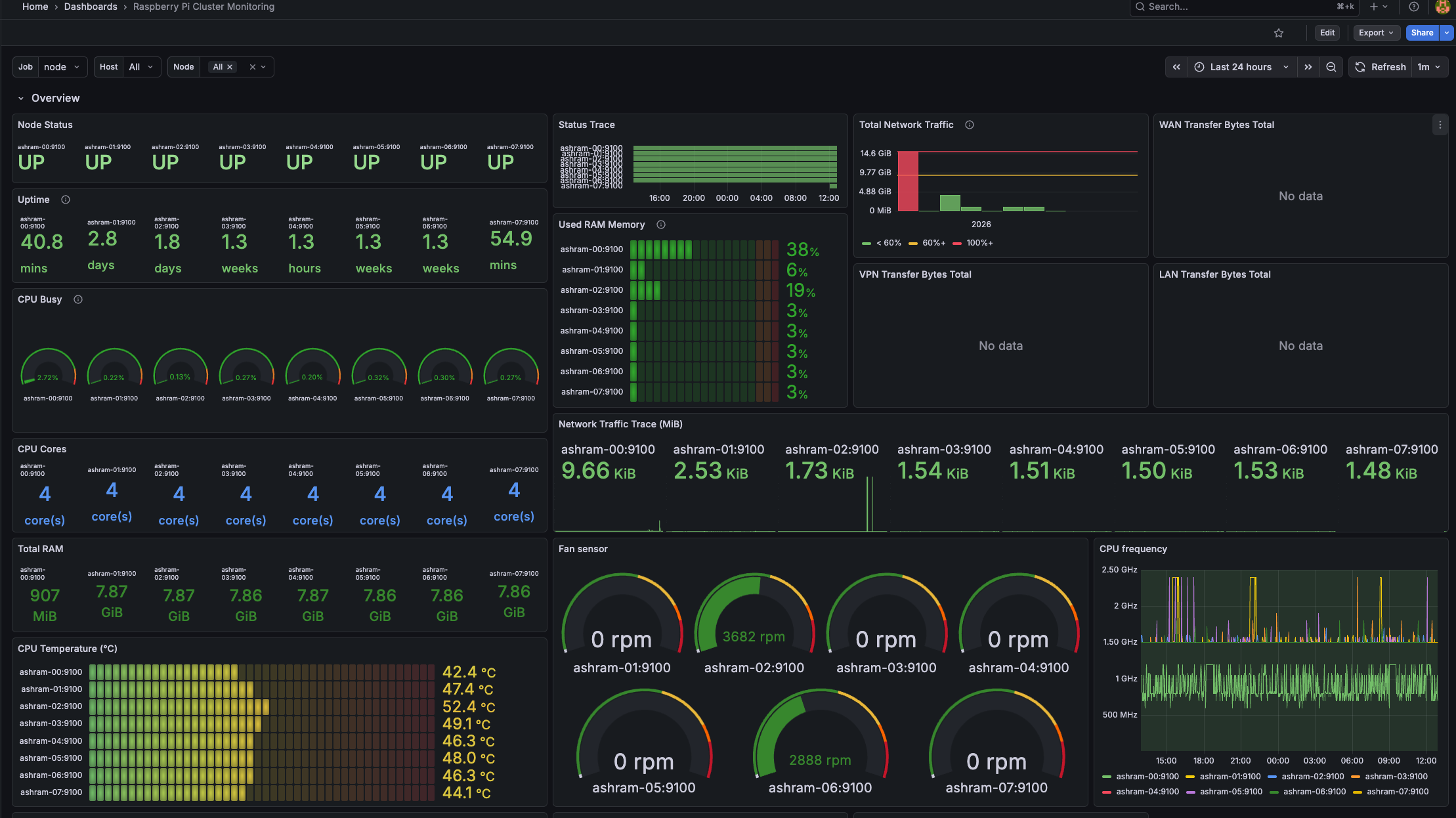Click the zoom out time range icon

pyautogui.click(x=1331, y=67)
